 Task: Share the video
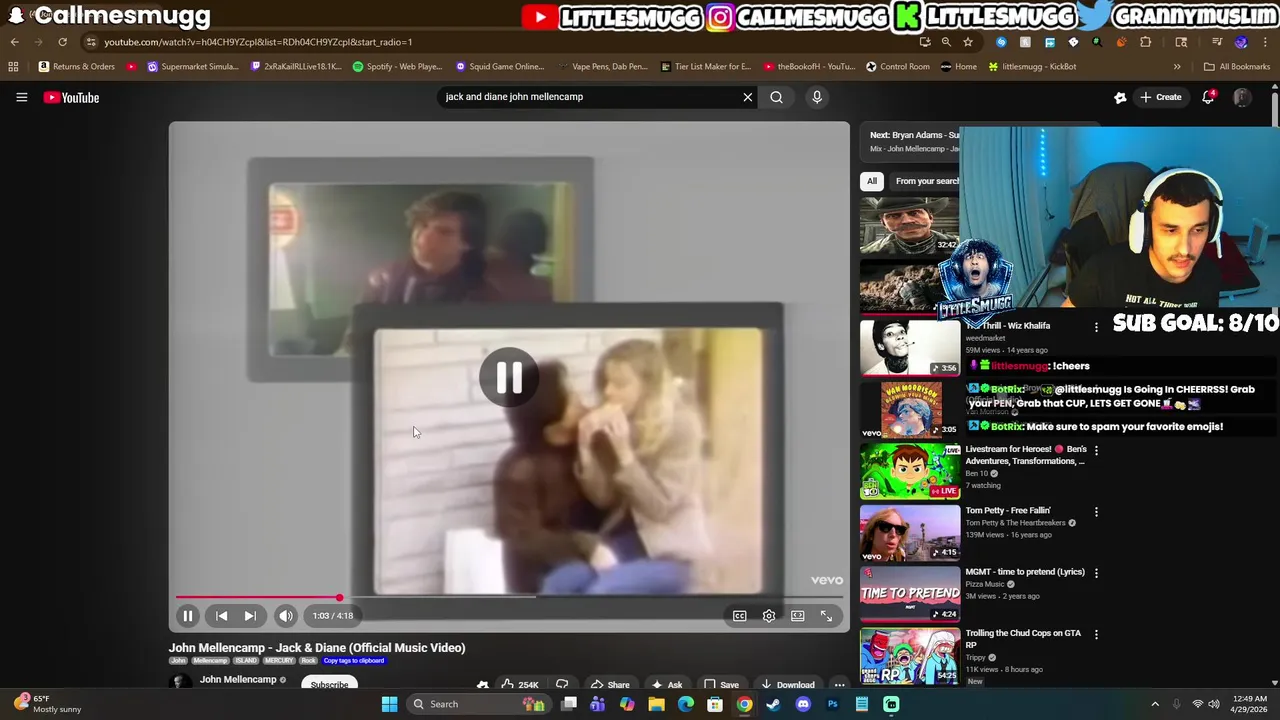coord(609,685)
